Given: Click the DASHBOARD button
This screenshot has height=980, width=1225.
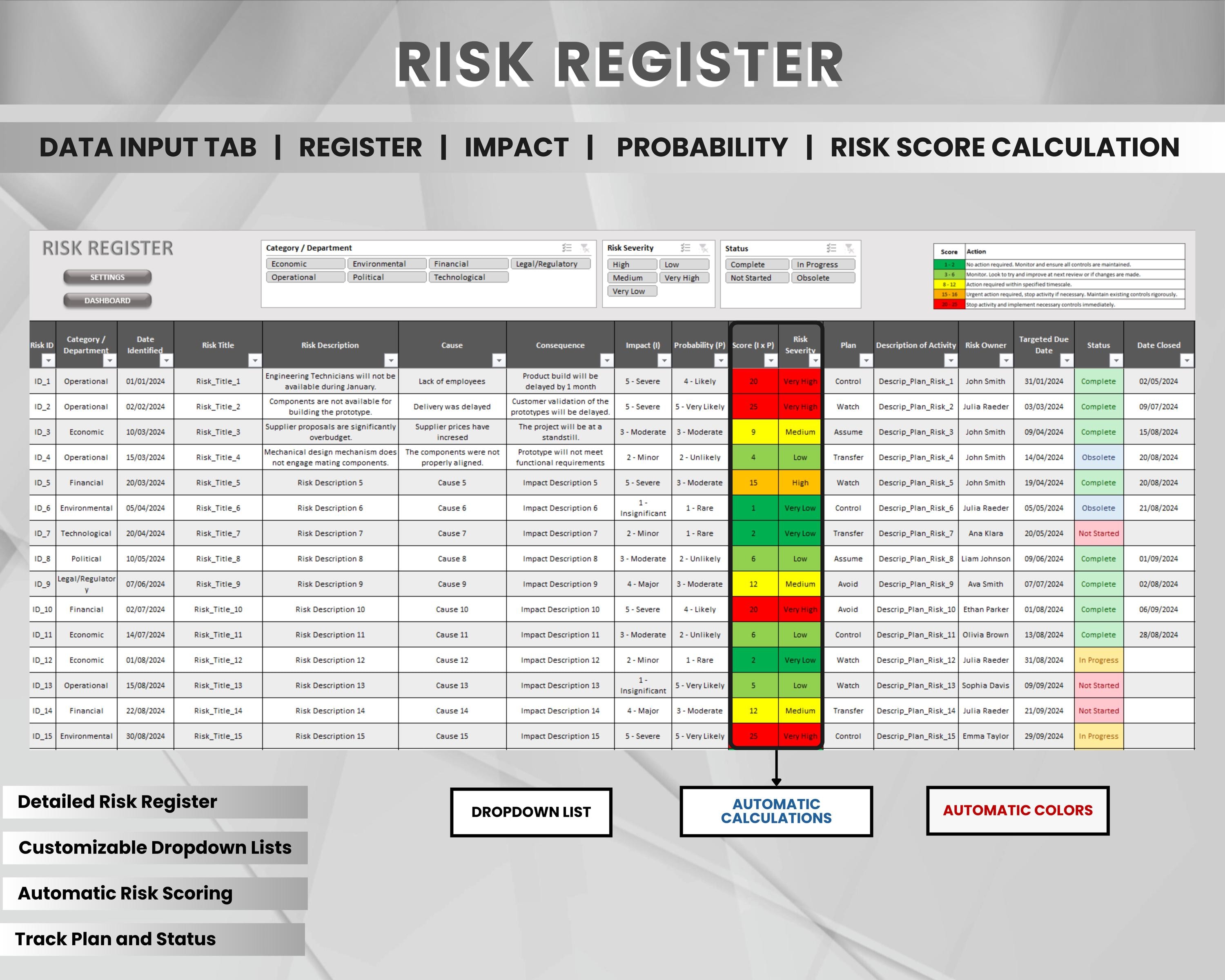Looking at the screenshot, I should click(x=107, y=301).
